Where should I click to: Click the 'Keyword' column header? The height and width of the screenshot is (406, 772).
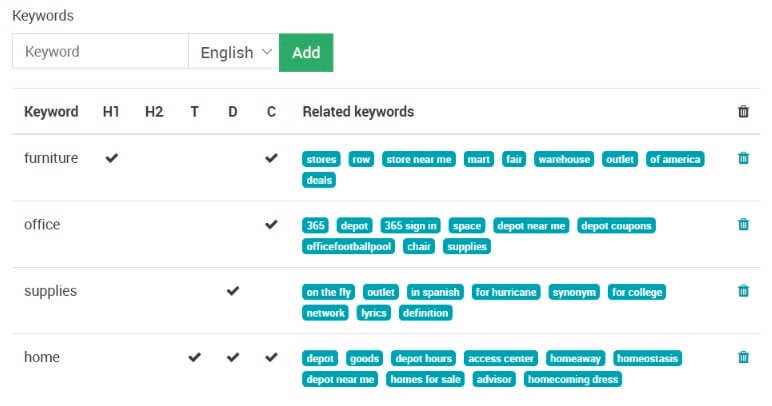51,112
